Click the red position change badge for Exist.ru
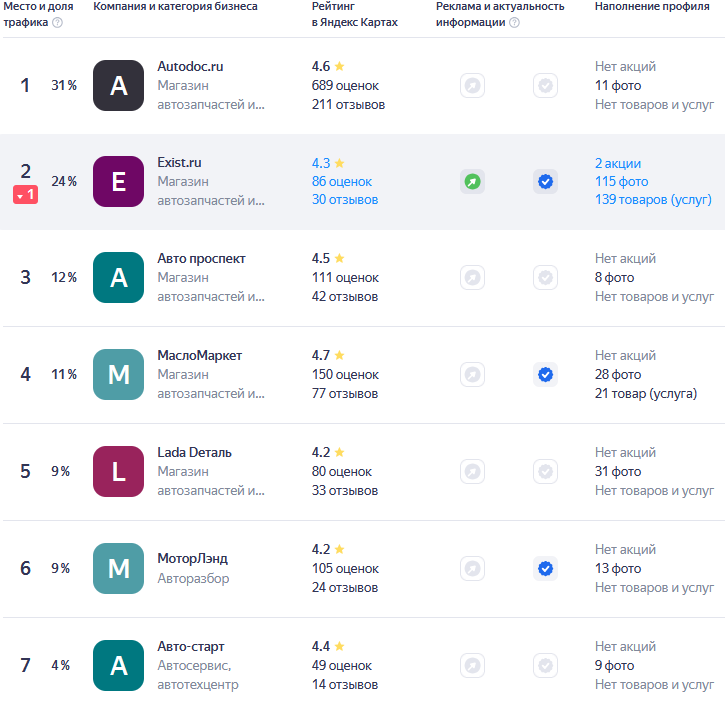This screenshot has height=710, width=725. click(x=26, y=195)
